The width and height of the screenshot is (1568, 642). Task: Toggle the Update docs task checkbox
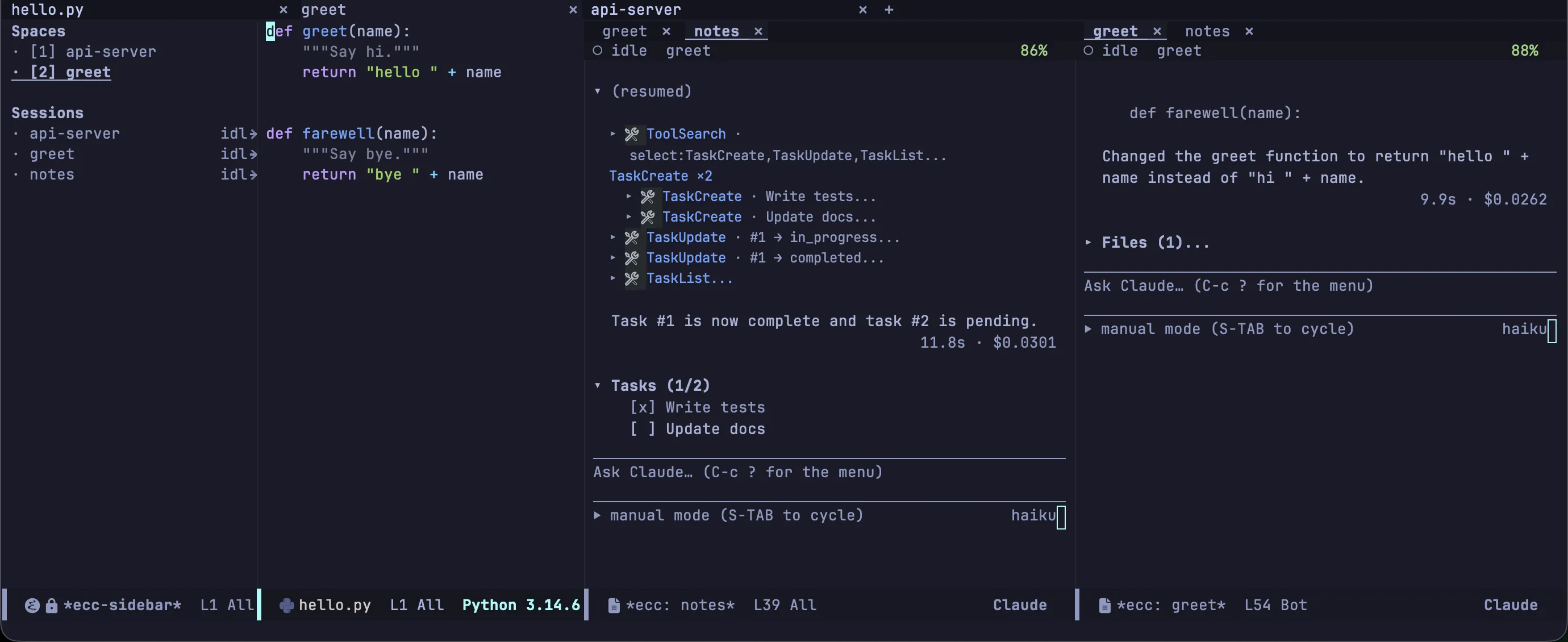click(x=643, y=429)
